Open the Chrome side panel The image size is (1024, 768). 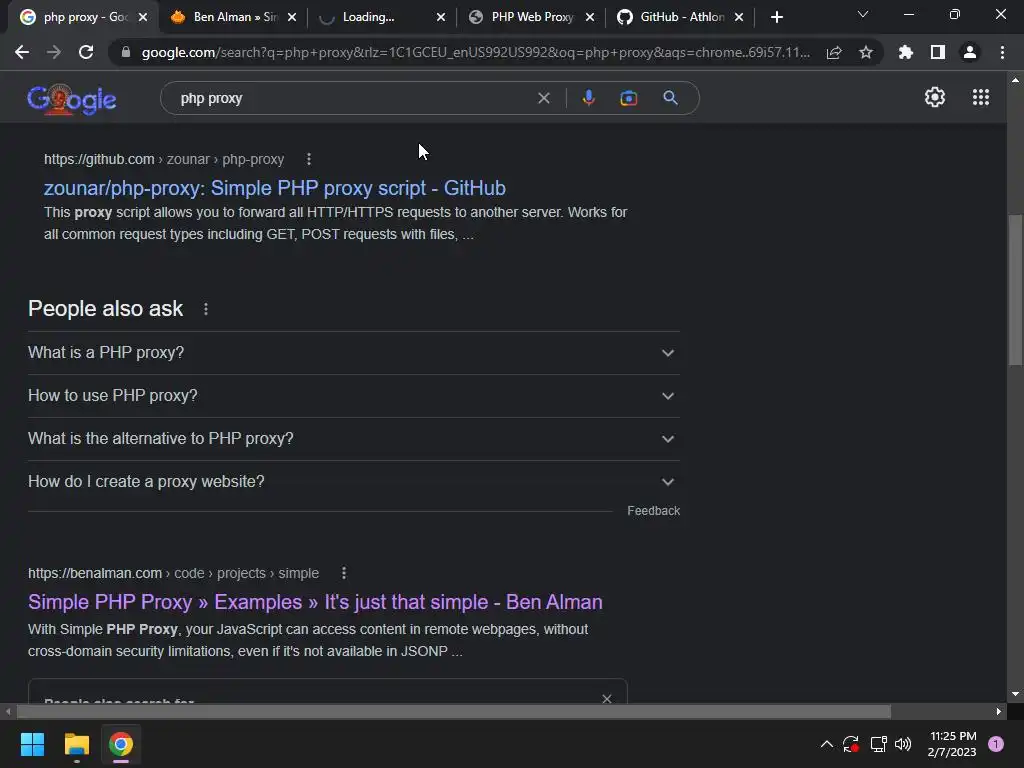coord(938,52)
